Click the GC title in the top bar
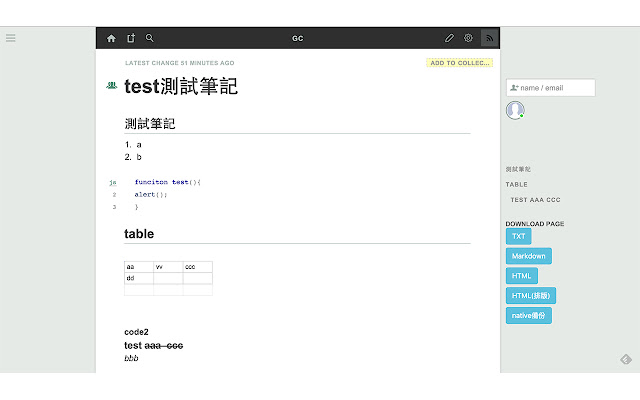Screen dimensions: 640x400 [298, 38]
